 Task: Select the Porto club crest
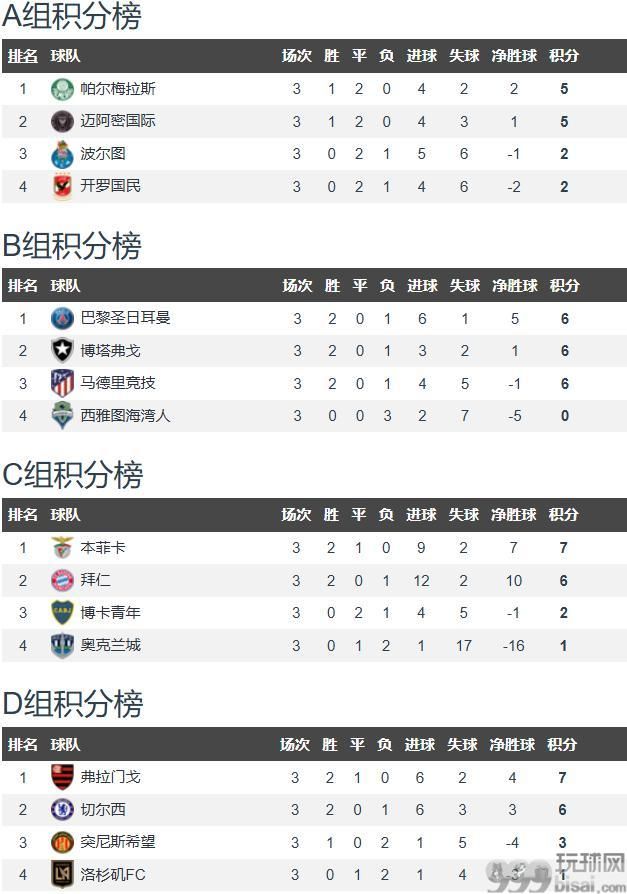(62, 154)
